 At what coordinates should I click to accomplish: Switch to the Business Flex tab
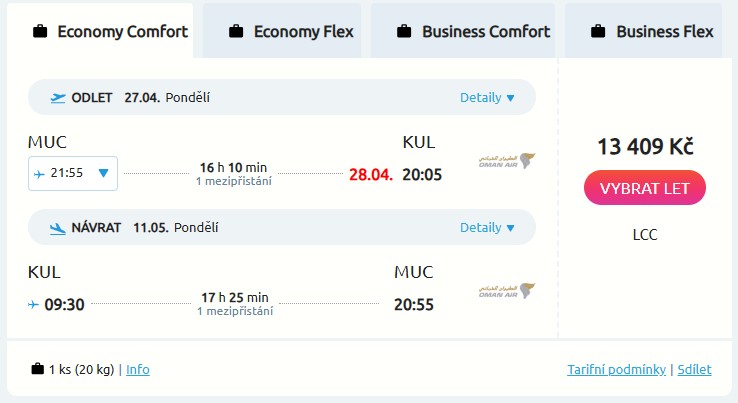pos(651,31)
